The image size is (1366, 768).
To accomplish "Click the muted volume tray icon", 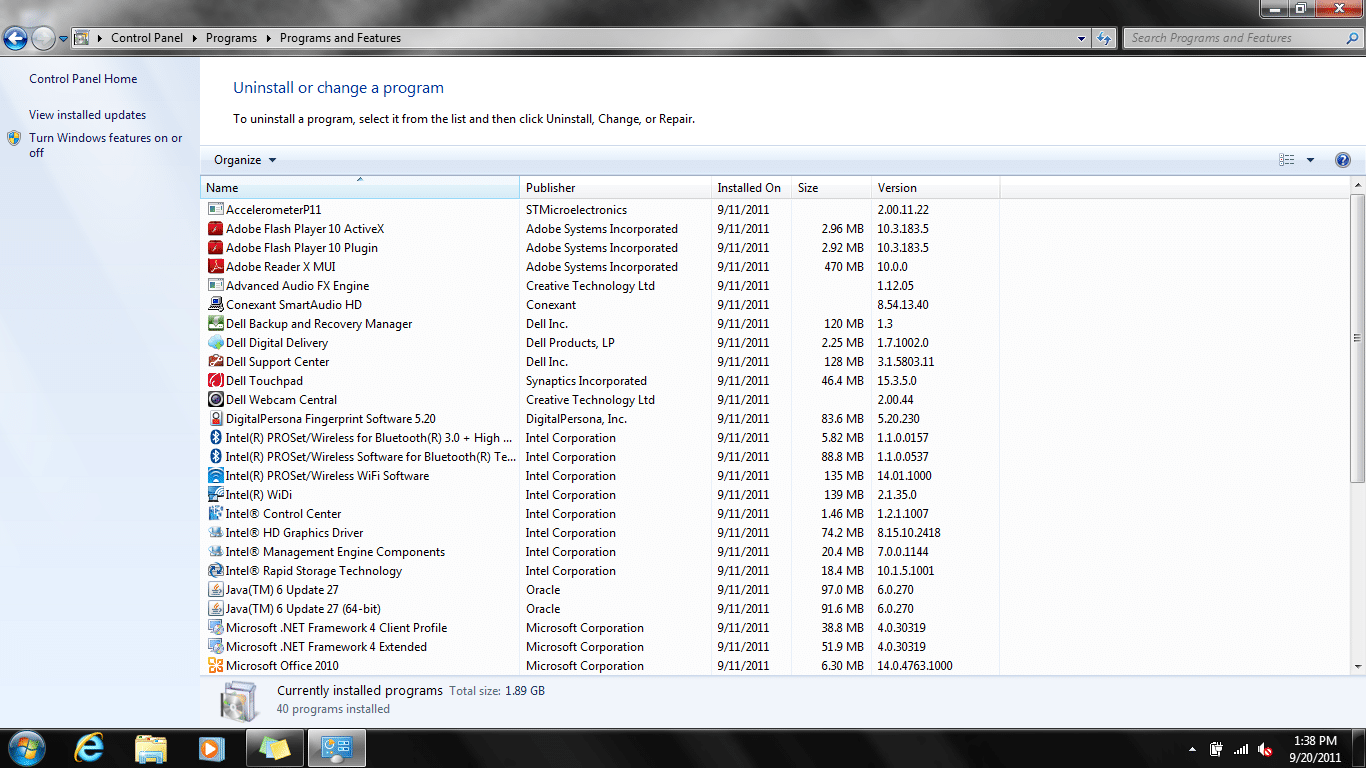I will pyautogui.click(x=1265, y=749).
